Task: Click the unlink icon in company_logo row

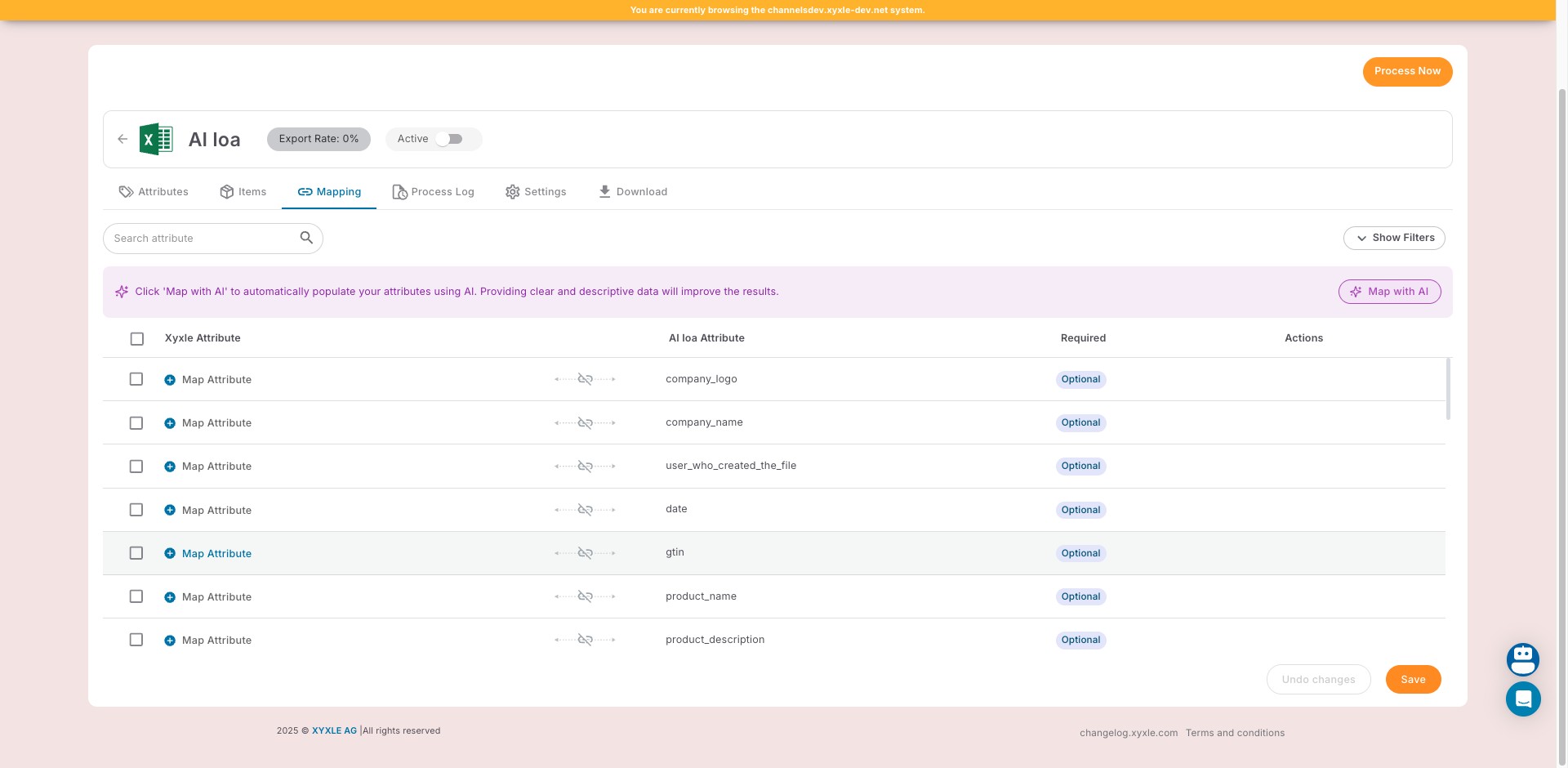Action: tap(585, 379)
